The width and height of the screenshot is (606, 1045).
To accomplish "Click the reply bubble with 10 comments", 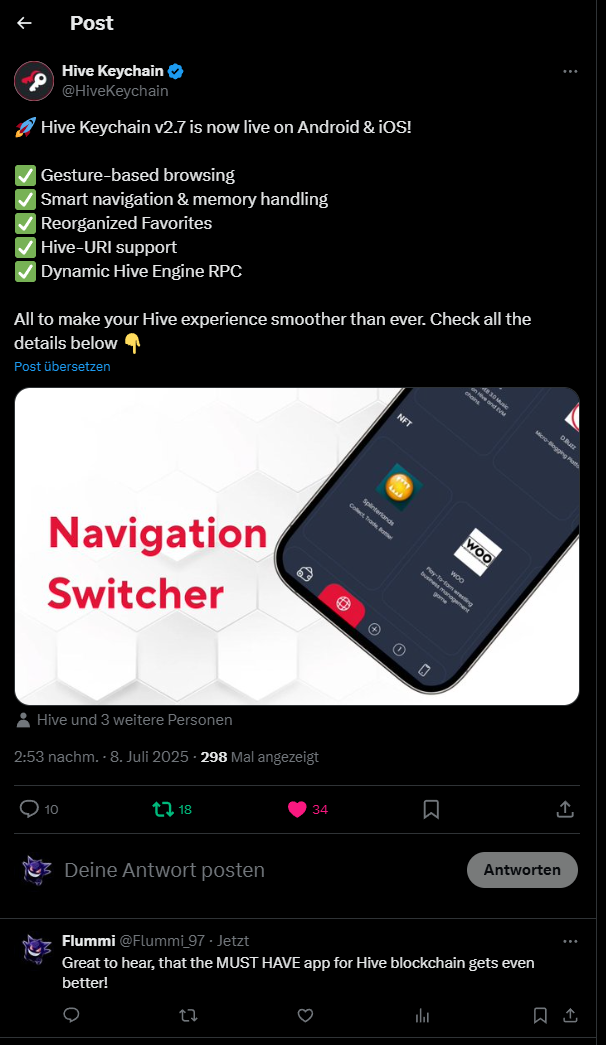I will (x=39, y=809).
